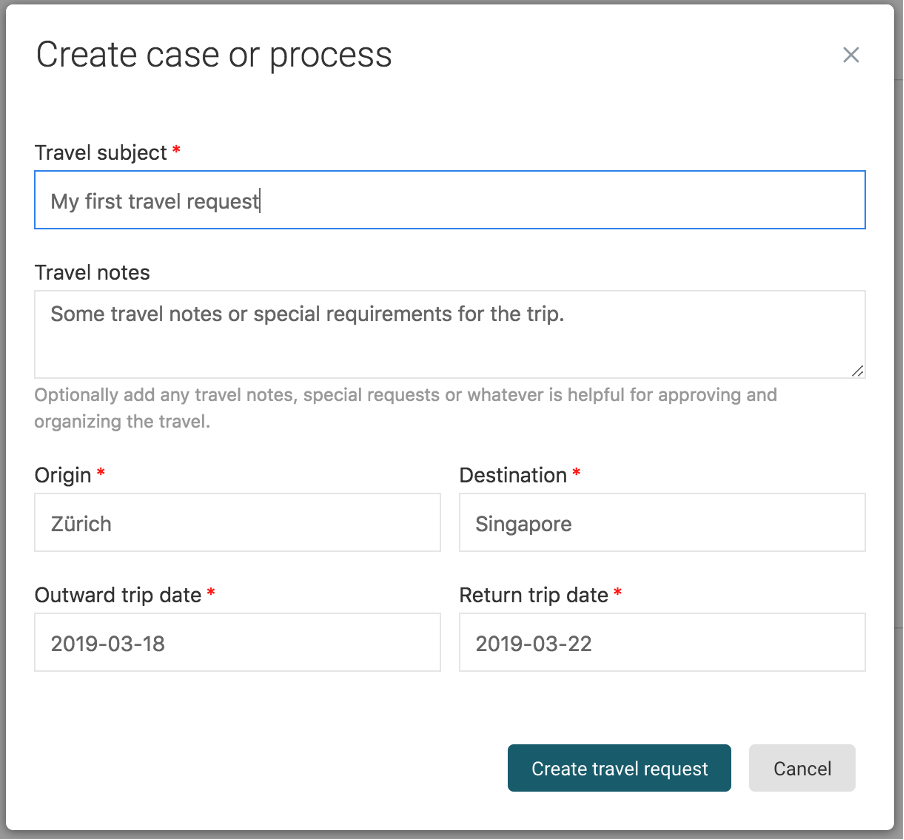
Task: Click the Create travel request button
Action: coord(619,768)
